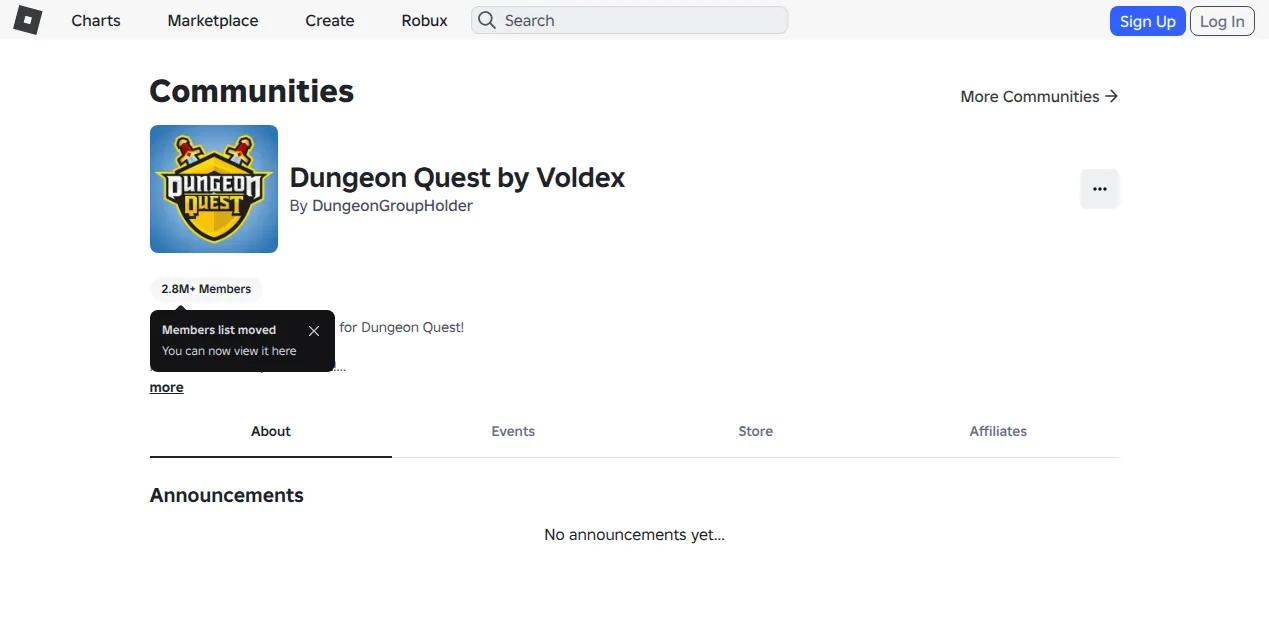Focus the Search input field
The width and height of the screenshot is (1269, 618).
pyautogui.click(x=630, y=20)
